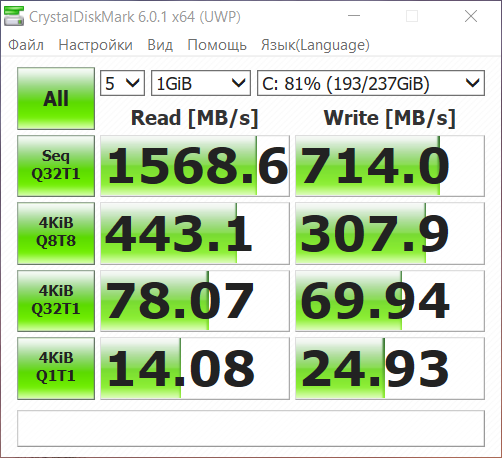Start the 4KiB Q32T1 test

56,301
